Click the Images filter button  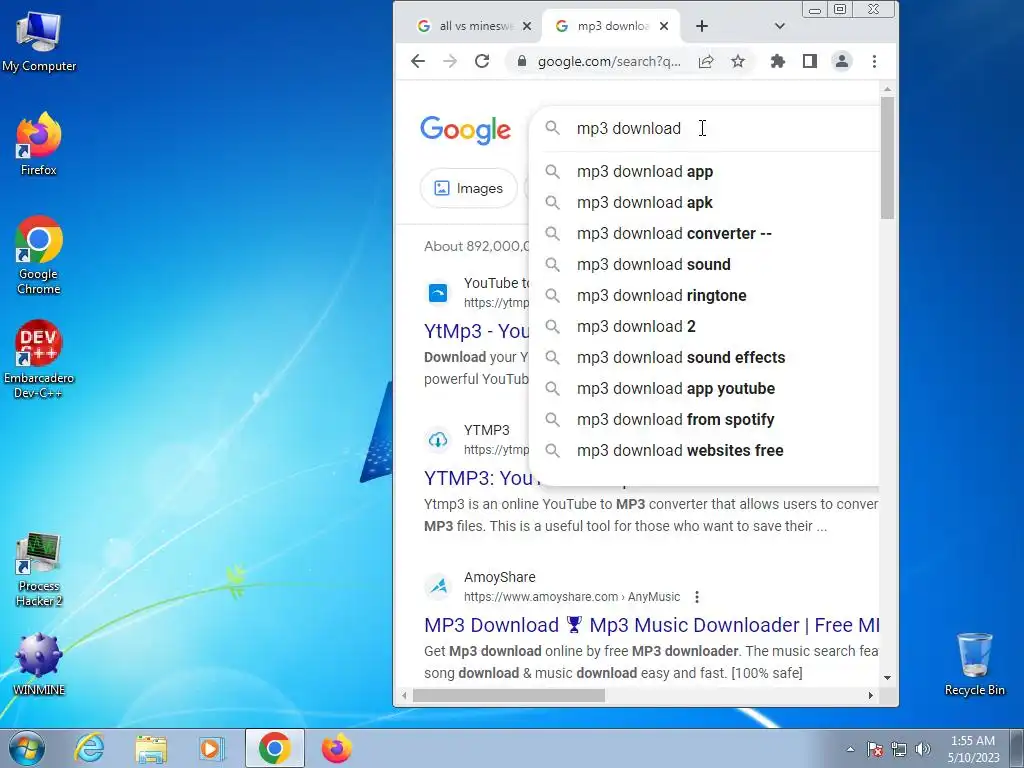pyautogui.click(x=469, y=189)
